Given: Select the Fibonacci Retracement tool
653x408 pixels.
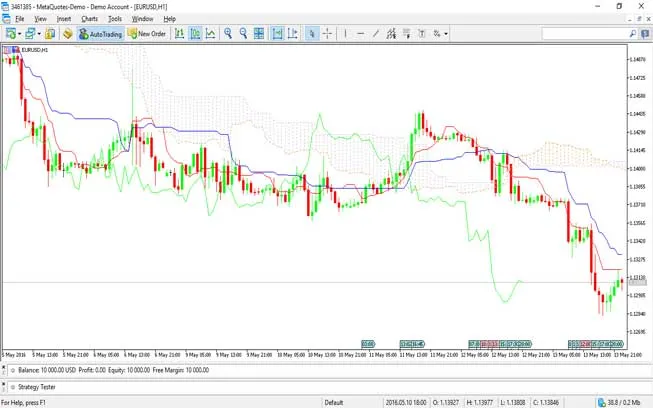Looking at the screenshot, I should tap(406, 34).
